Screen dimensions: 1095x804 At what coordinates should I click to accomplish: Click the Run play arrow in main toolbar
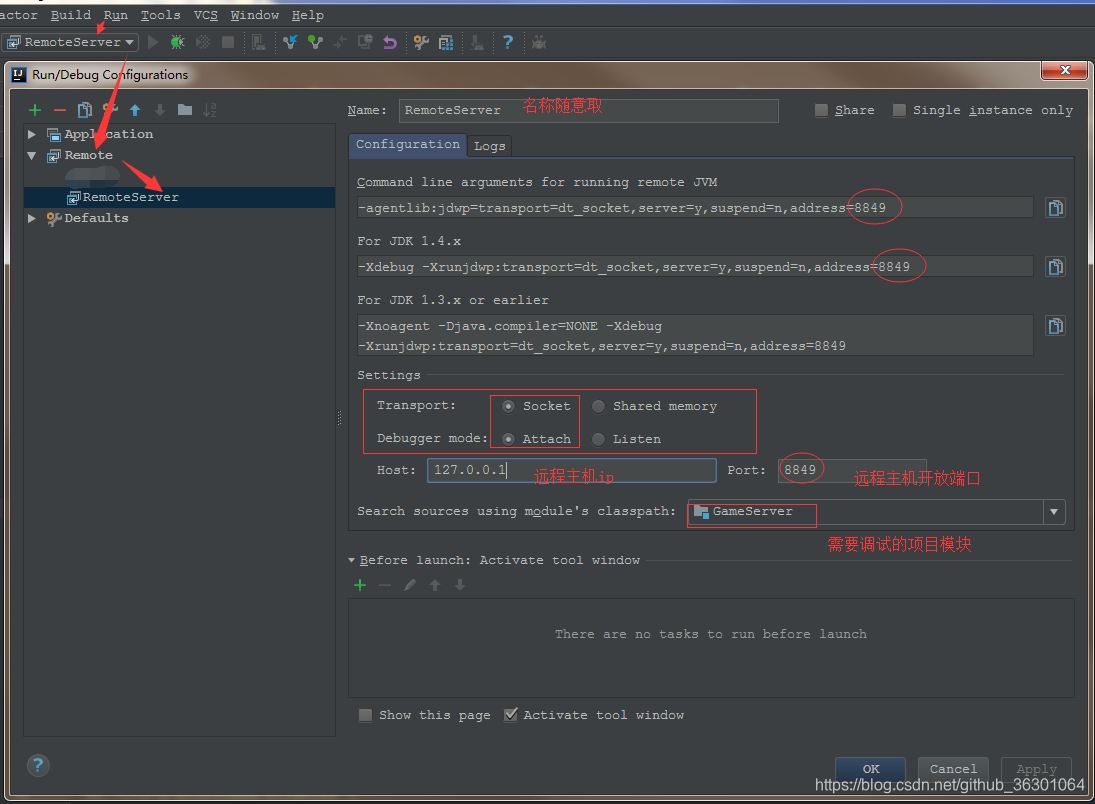[153, 43]
